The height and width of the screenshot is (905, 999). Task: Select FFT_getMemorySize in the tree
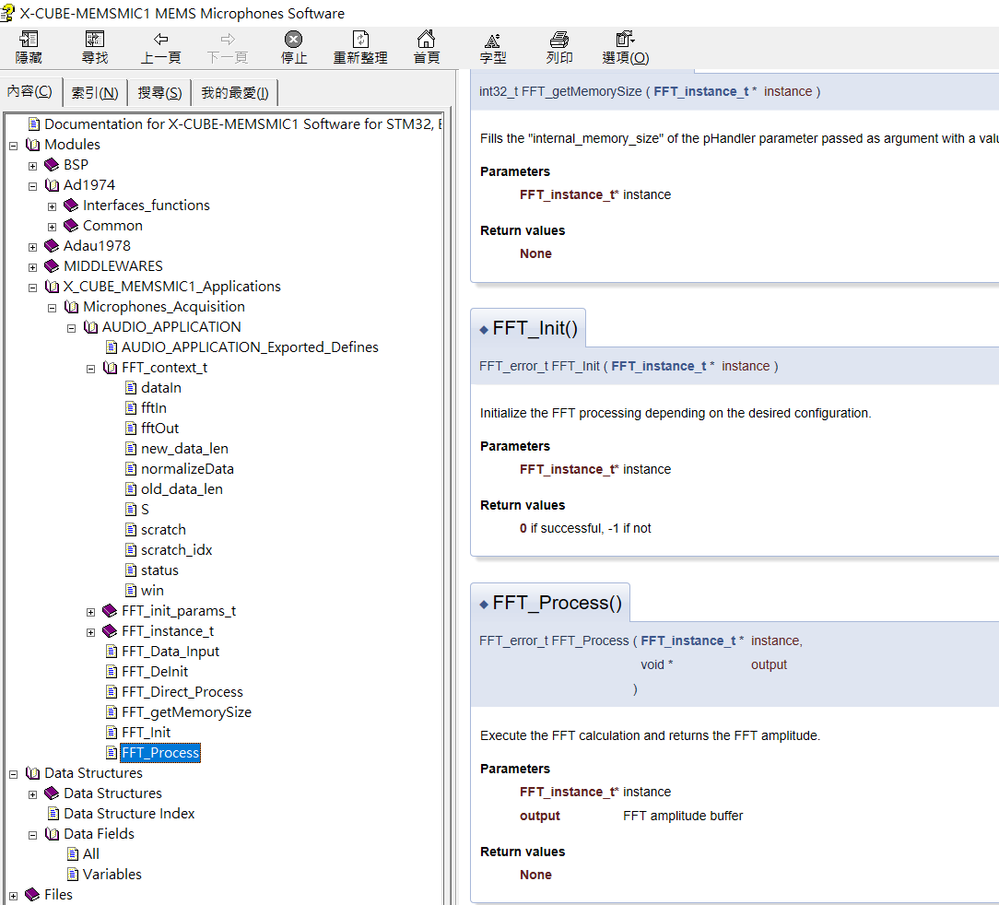click(187, 713)
